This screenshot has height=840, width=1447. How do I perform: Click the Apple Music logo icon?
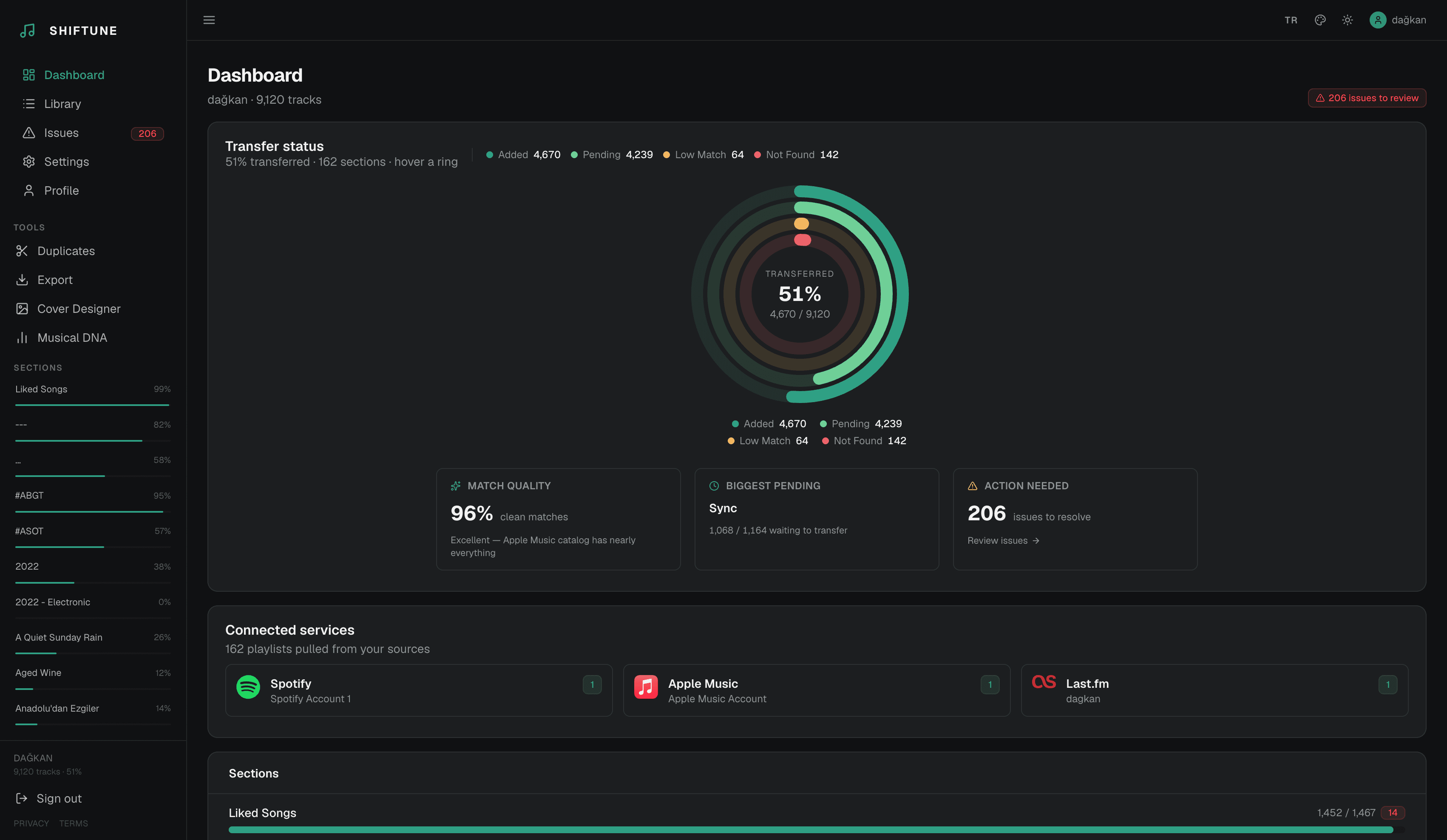point(646,687)
